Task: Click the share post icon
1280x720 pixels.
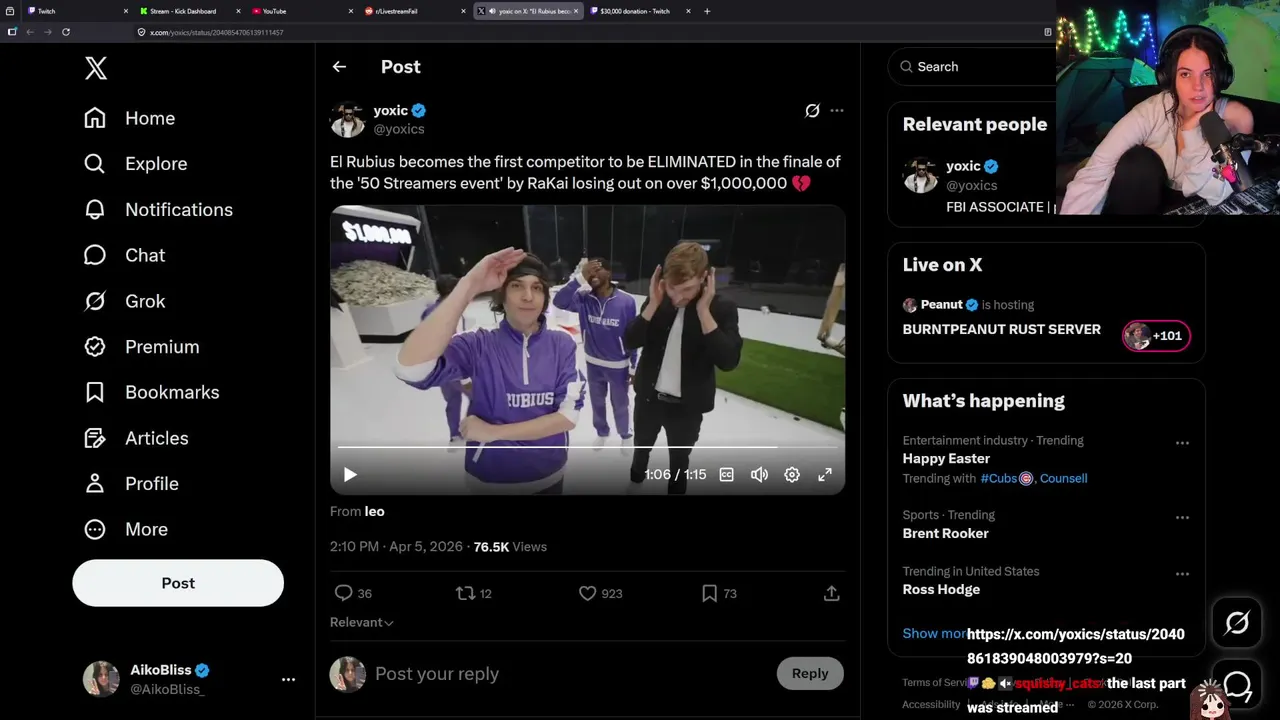Action: pos(831,593)
